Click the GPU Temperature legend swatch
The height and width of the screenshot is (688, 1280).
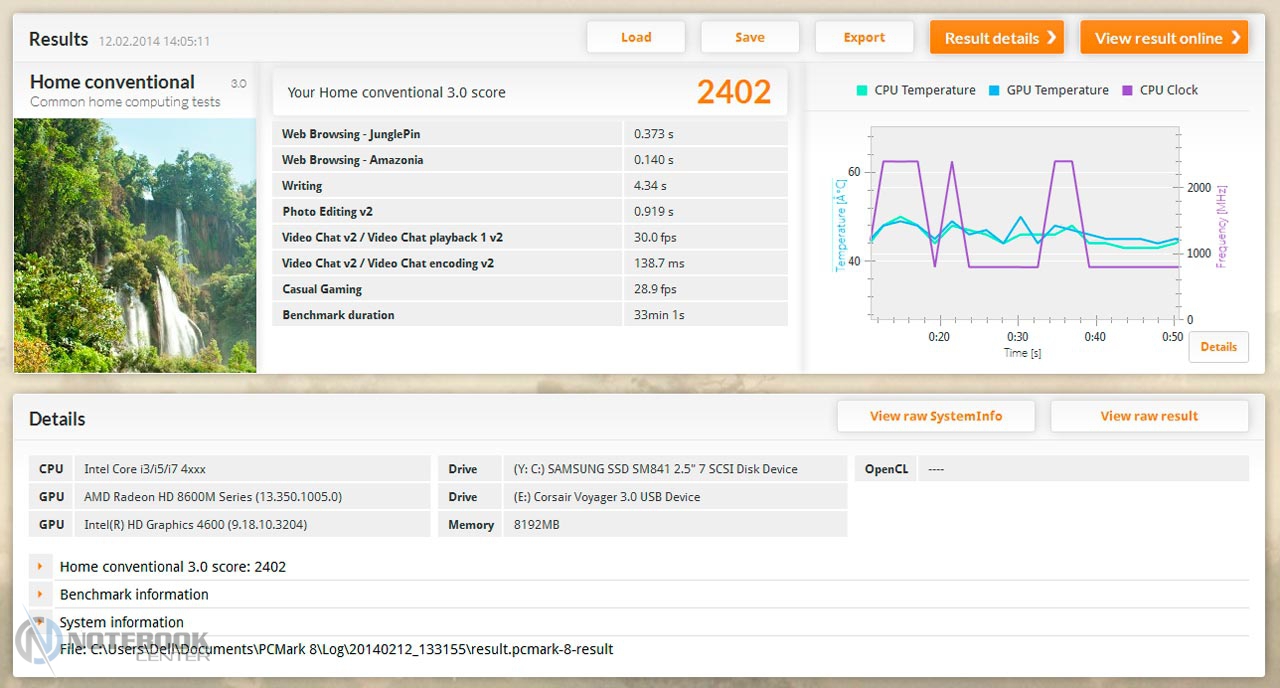(x=994, y=90)
